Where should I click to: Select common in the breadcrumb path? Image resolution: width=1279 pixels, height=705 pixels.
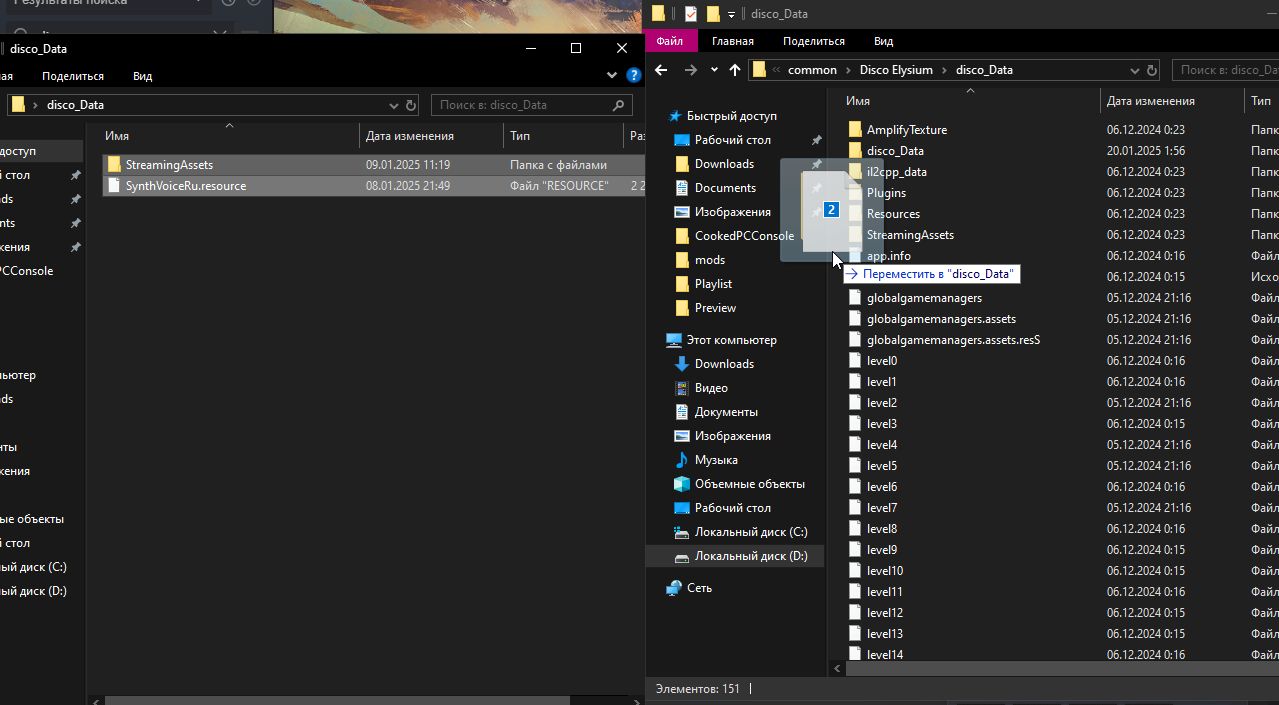[x=812, y=70]
